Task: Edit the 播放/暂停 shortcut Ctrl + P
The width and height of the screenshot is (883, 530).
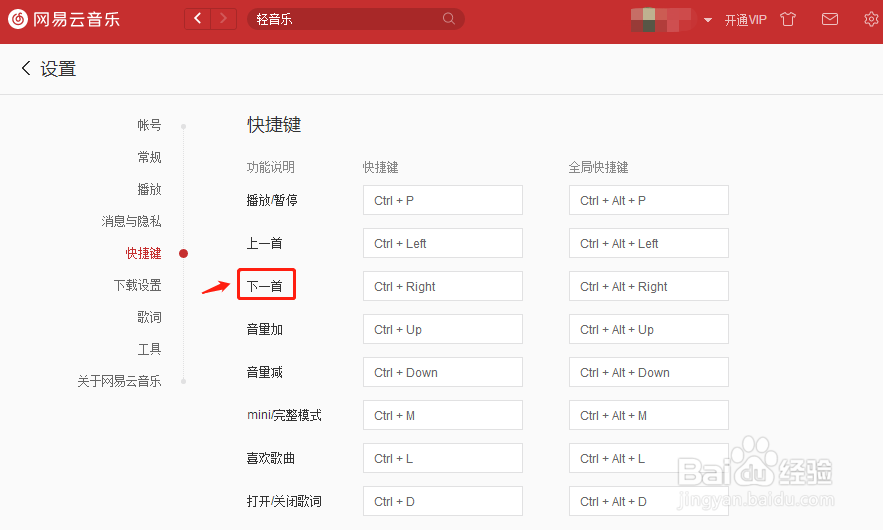Action: pos(443,200)
